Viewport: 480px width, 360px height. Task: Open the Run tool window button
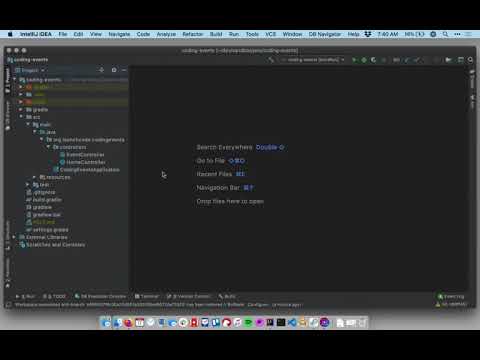point(25,296)
